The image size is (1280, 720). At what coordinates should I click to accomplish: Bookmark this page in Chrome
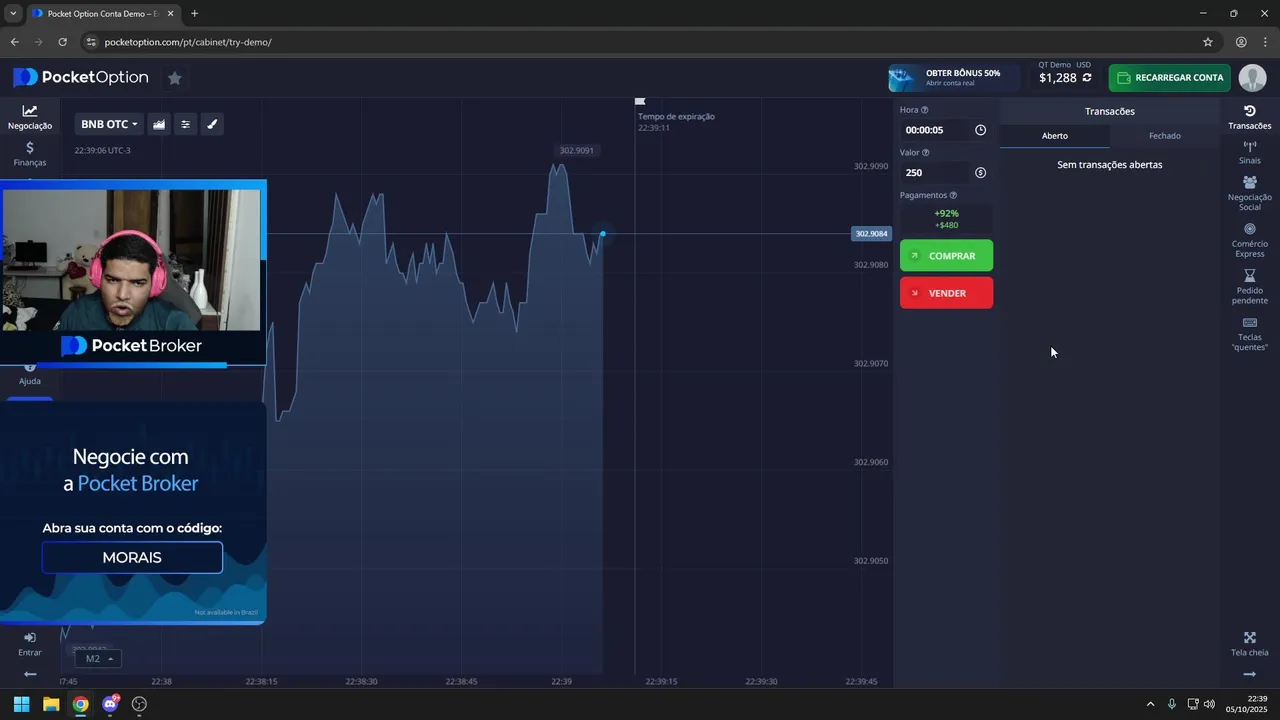(1207, 42)
